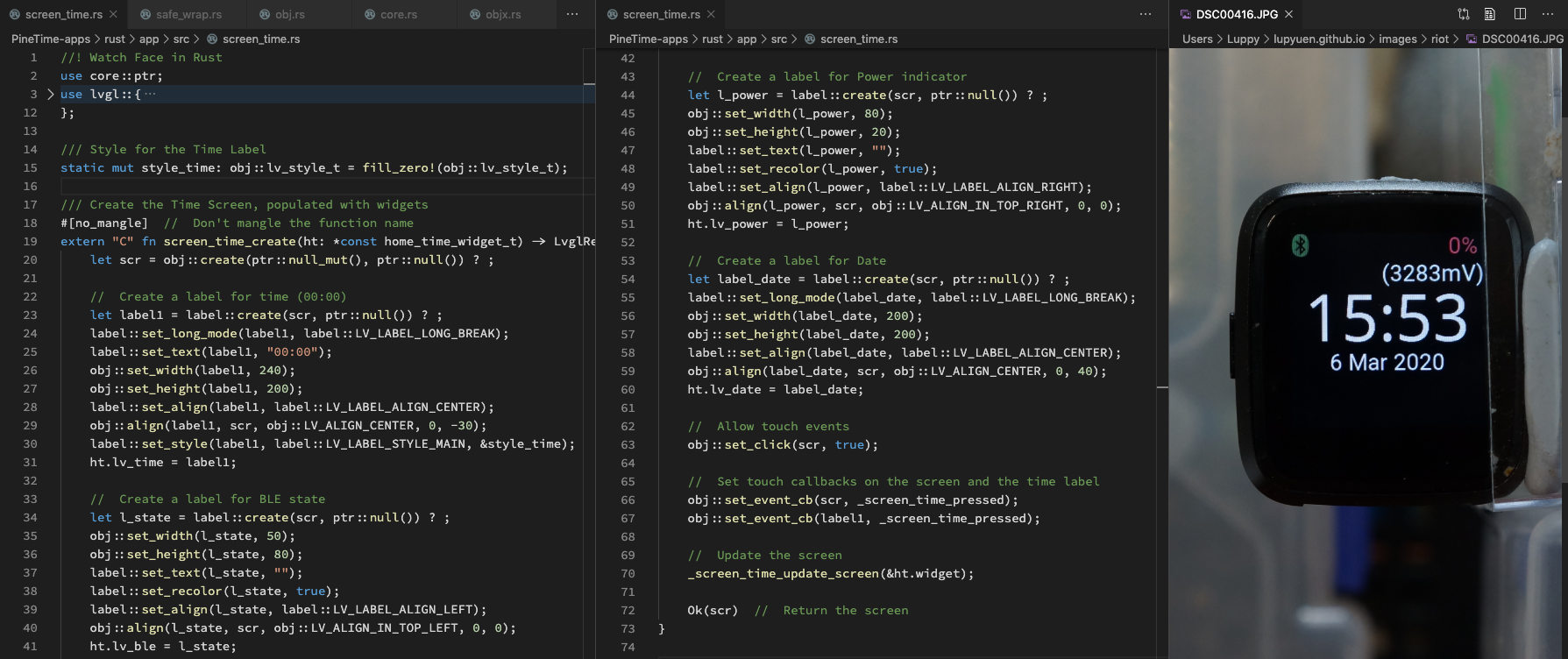This screenshot has height=659, width=1568.
Task: Click the open preview document icon
Action: pyautogui.click(x=1490, y=14)
